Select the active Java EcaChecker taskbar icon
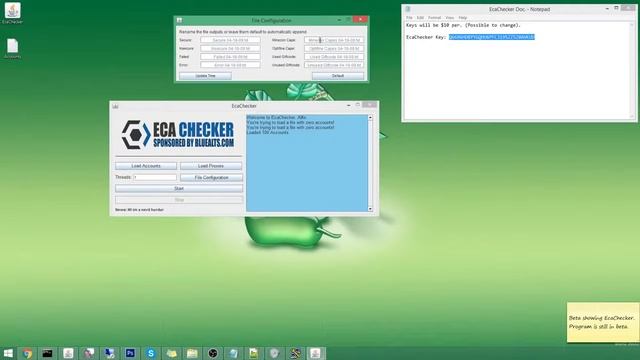Image resolution: width=640 pixels, height=360 pixels. coord(315,353)
